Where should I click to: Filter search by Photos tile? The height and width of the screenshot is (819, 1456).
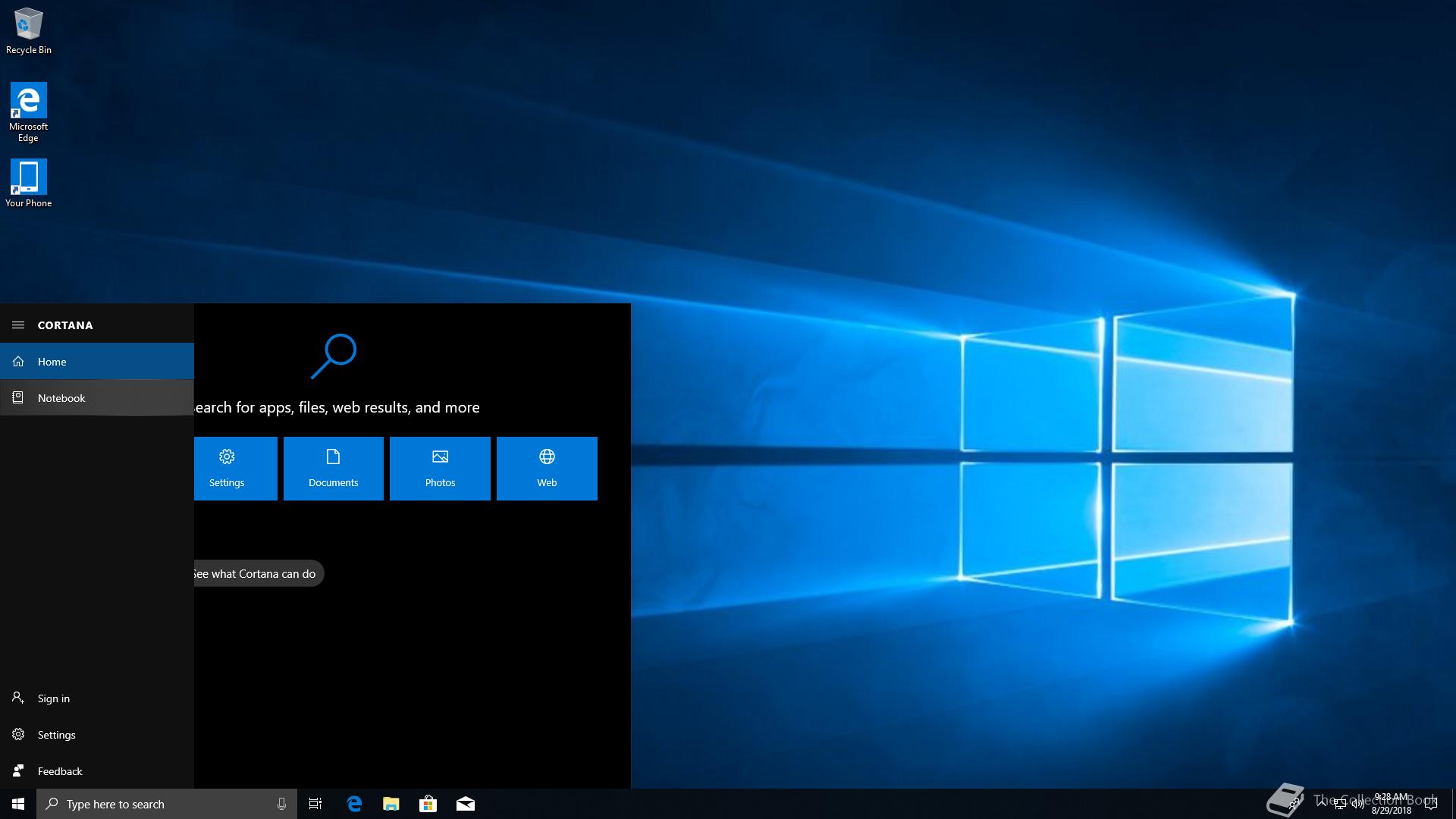[x=440, y=469]
